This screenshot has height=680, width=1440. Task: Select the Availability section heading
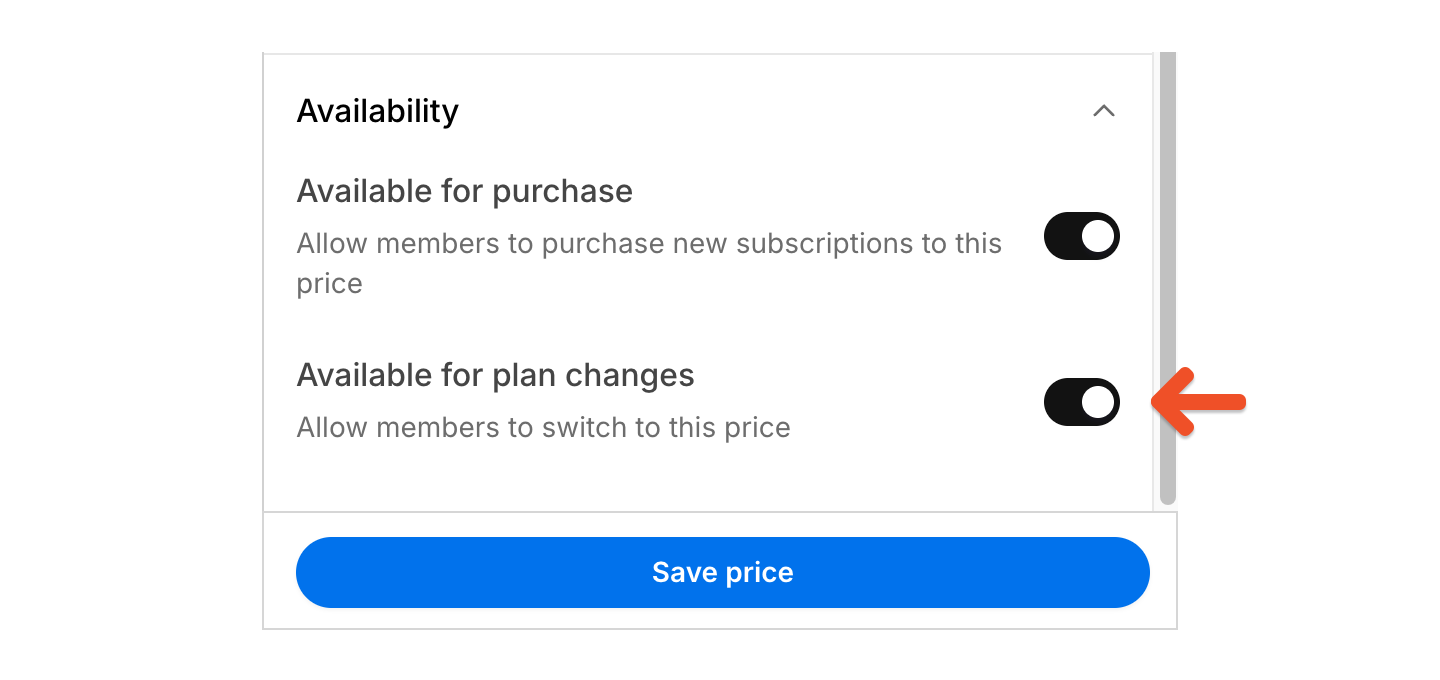[x=377, y=111]
